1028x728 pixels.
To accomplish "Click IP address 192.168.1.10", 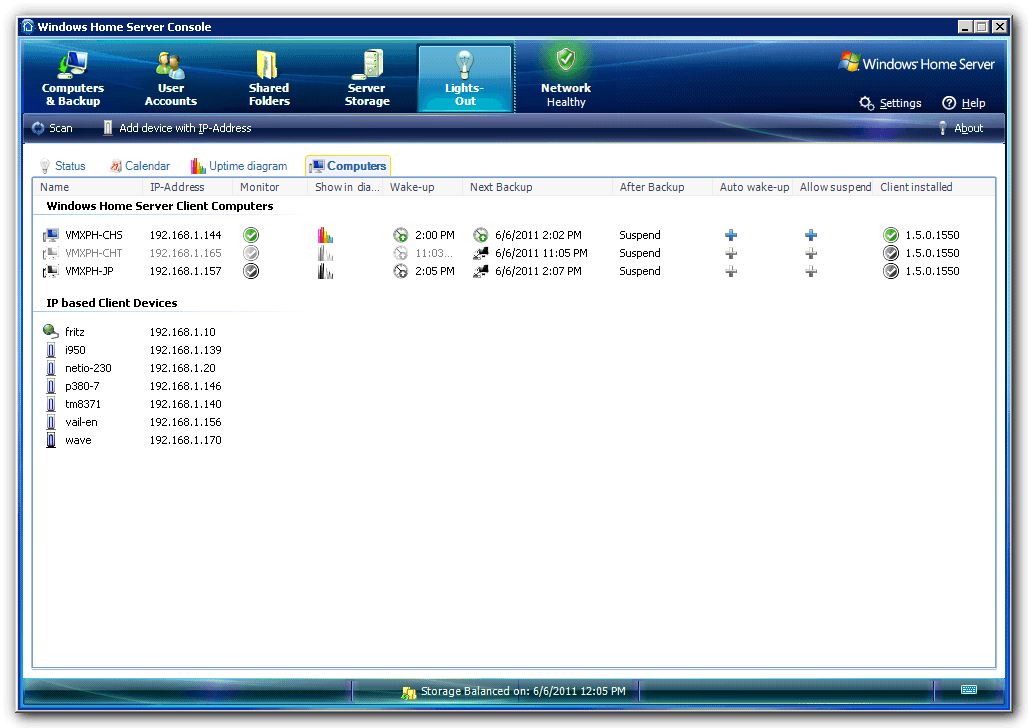I will coord(182,332).
